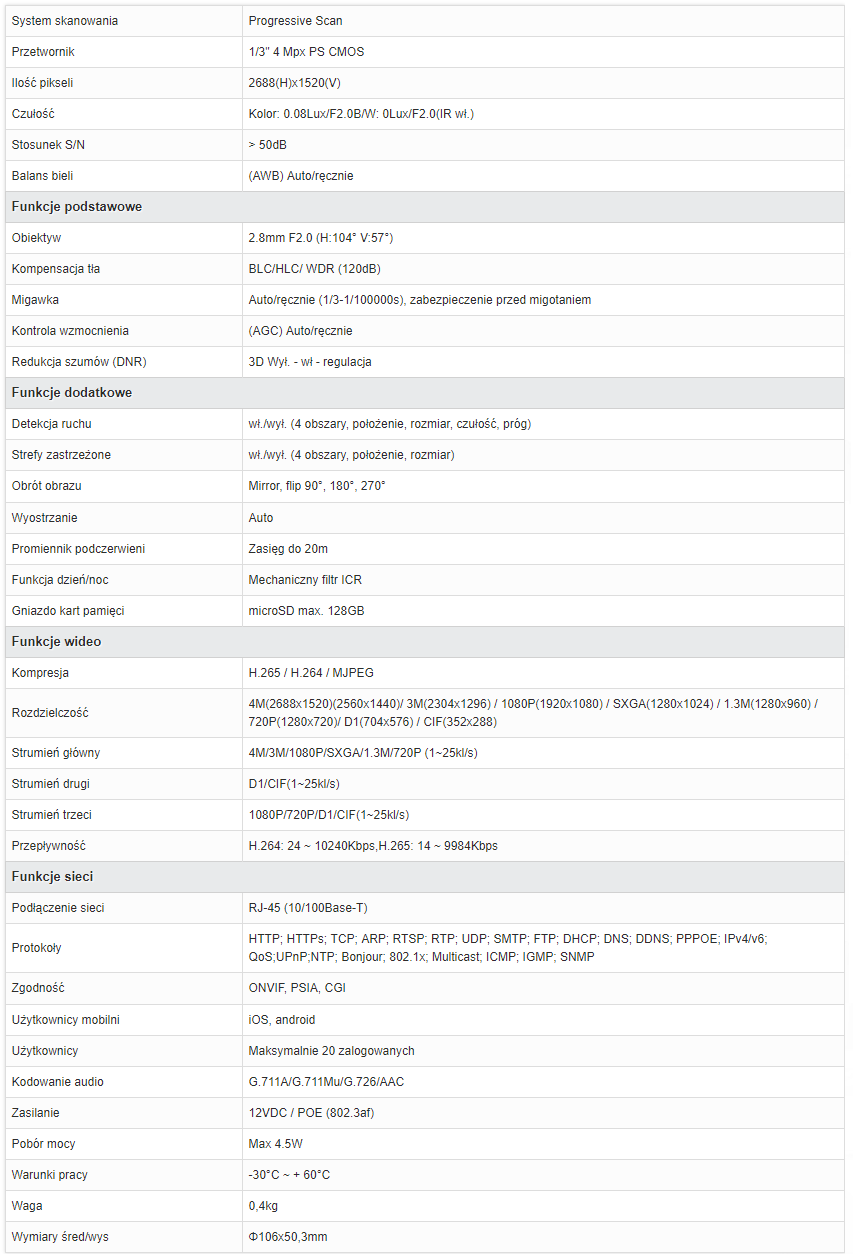Select the 'Przetwornik' row label

(x=43, y=52)
